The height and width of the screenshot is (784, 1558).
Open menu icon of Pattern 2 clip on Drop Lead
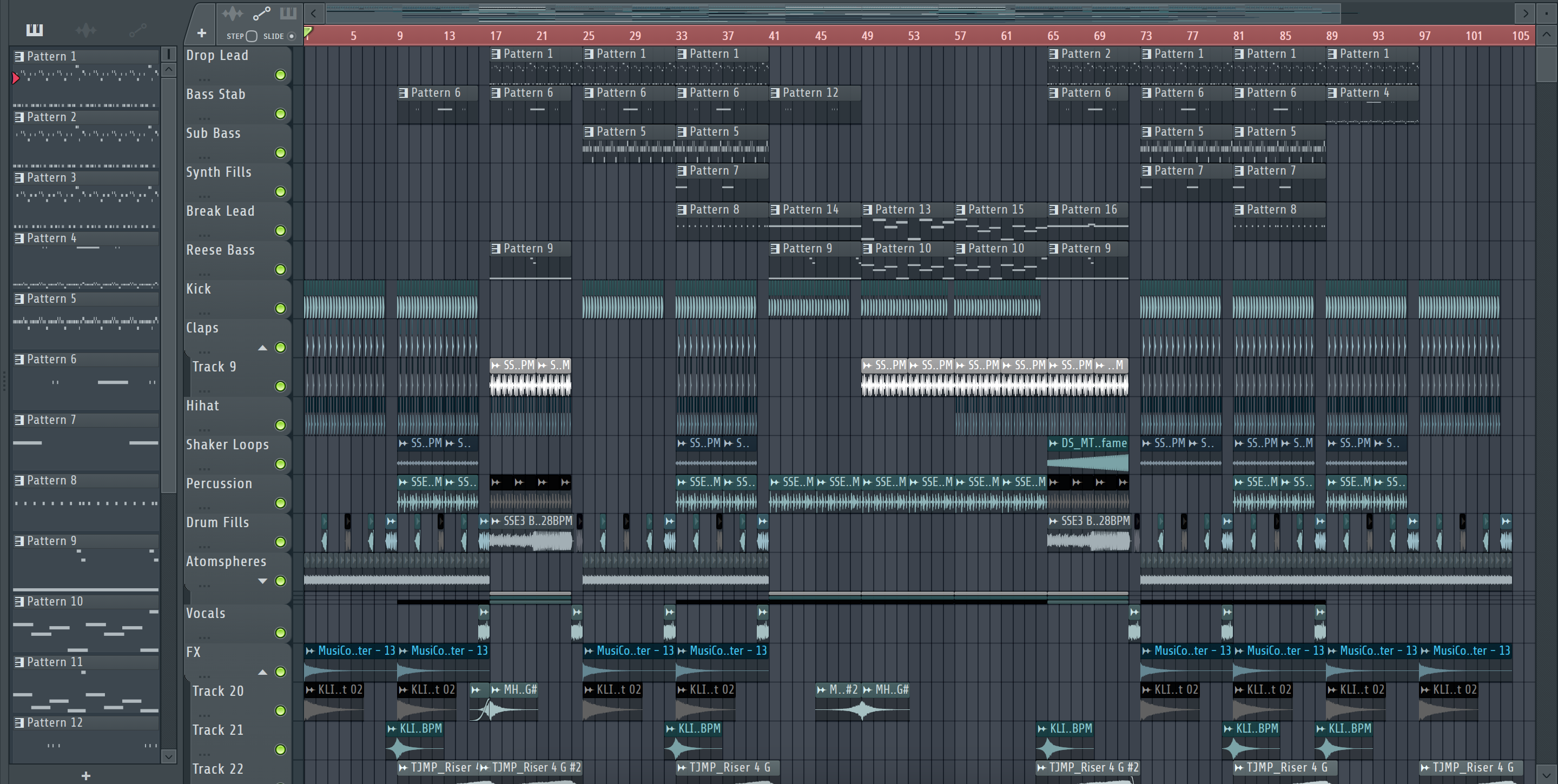[1054, 54]
